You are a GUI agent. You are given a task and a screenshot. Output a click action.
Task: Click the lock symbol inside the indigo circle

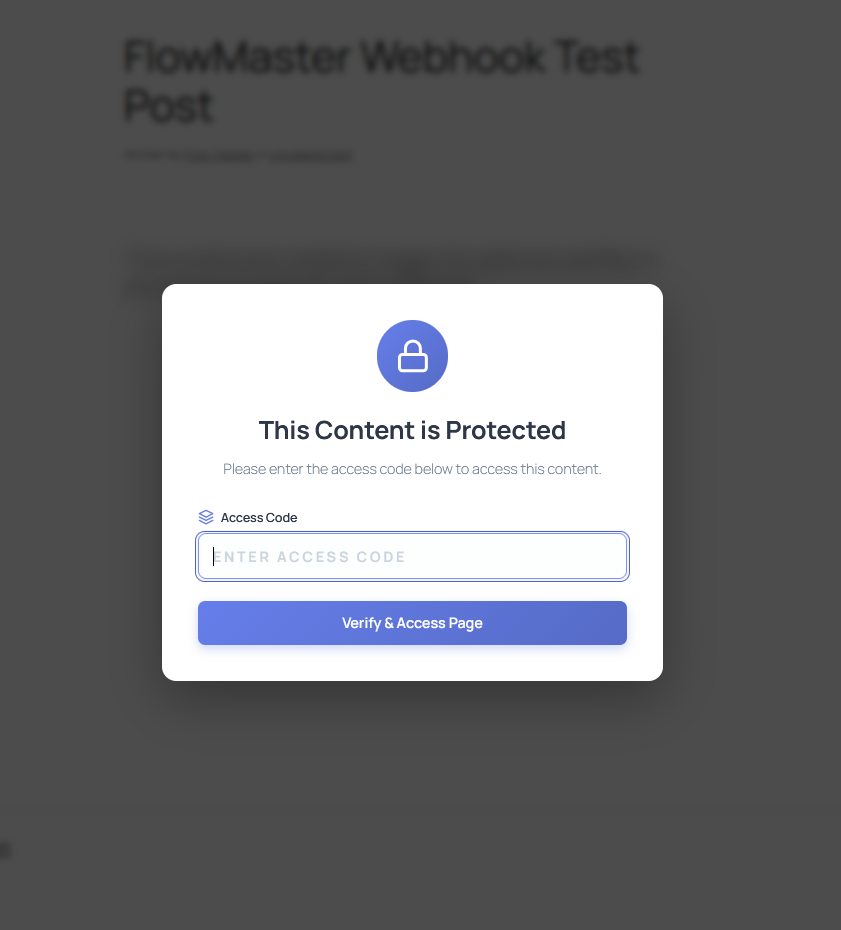(x=412, y=355)
